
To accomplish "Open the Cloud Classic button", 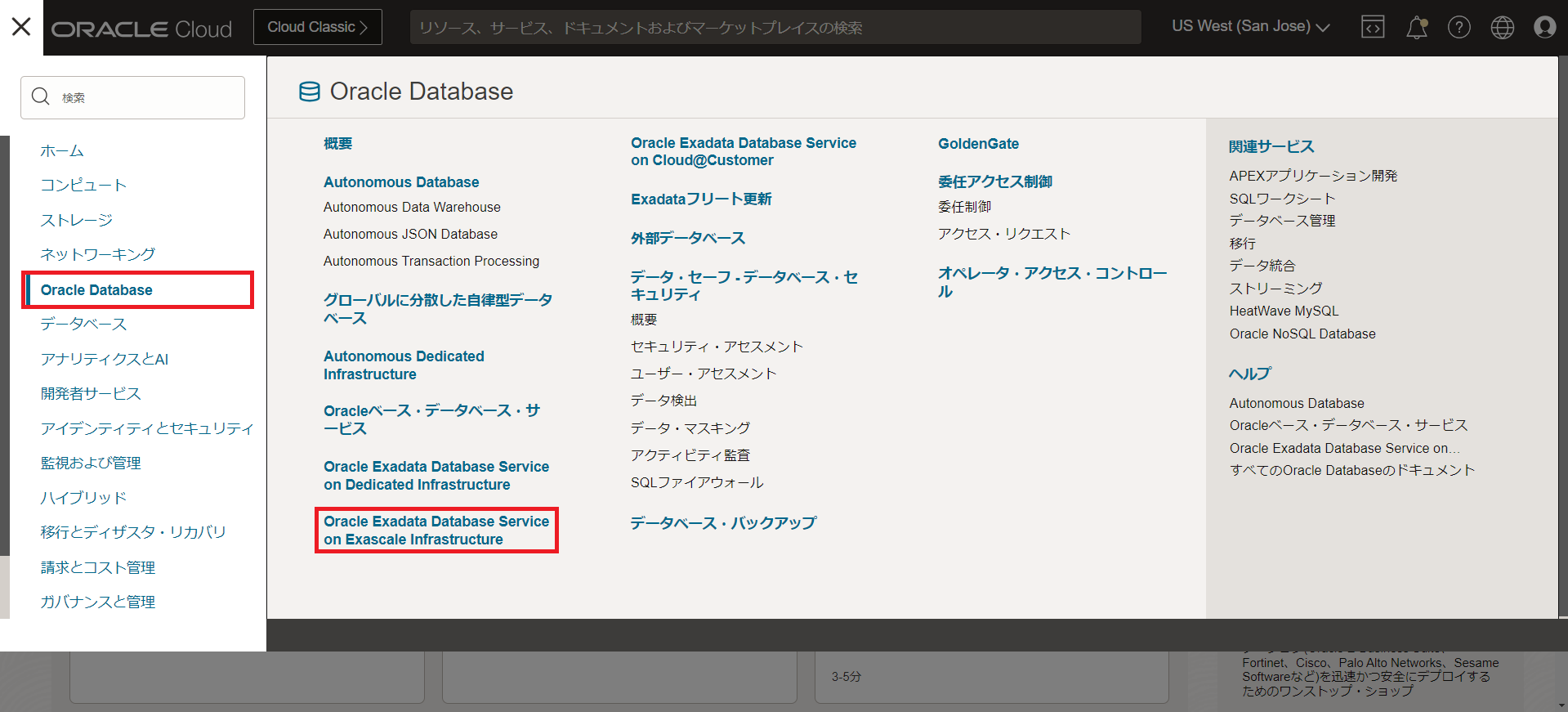I will pos(317,27).
